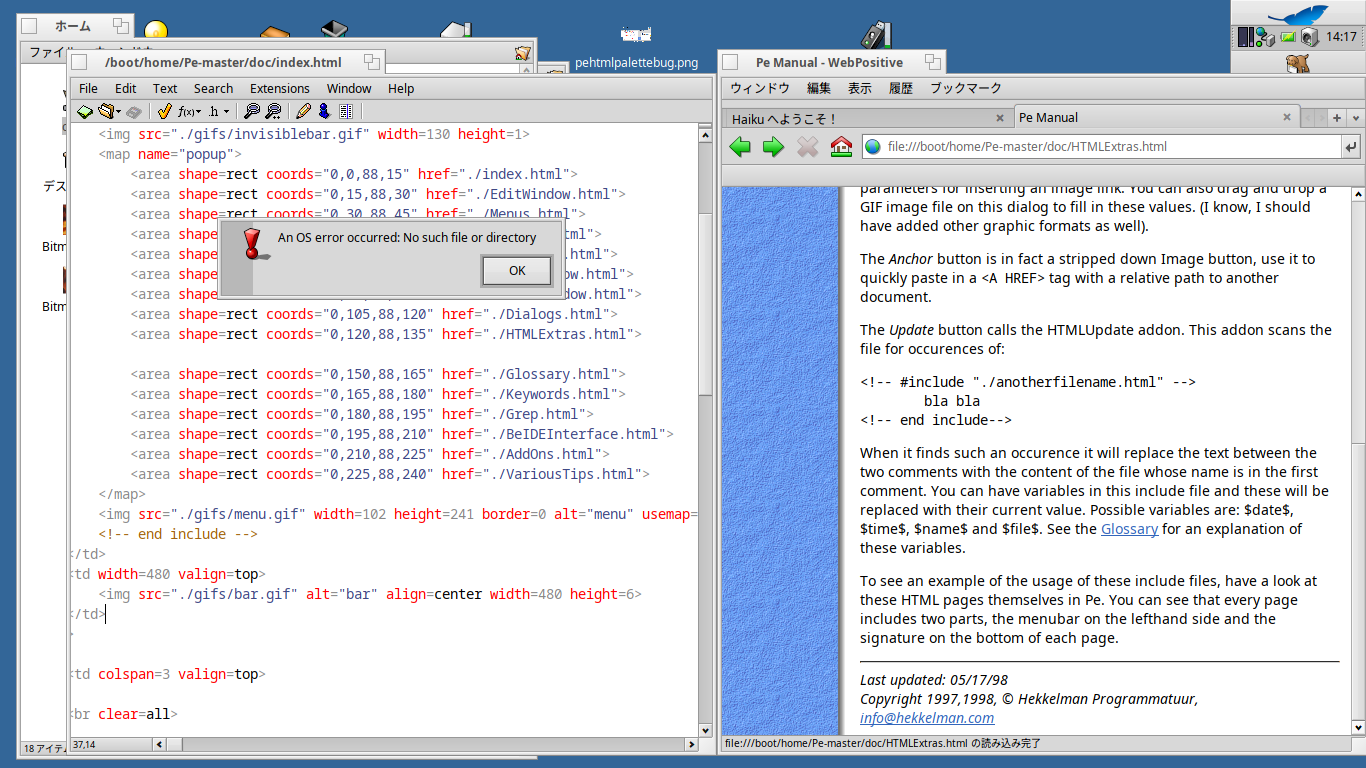This screenshot has height=768, width=1366.
Task: Go back with the green left arrow
Action: (x=740, y=147)
